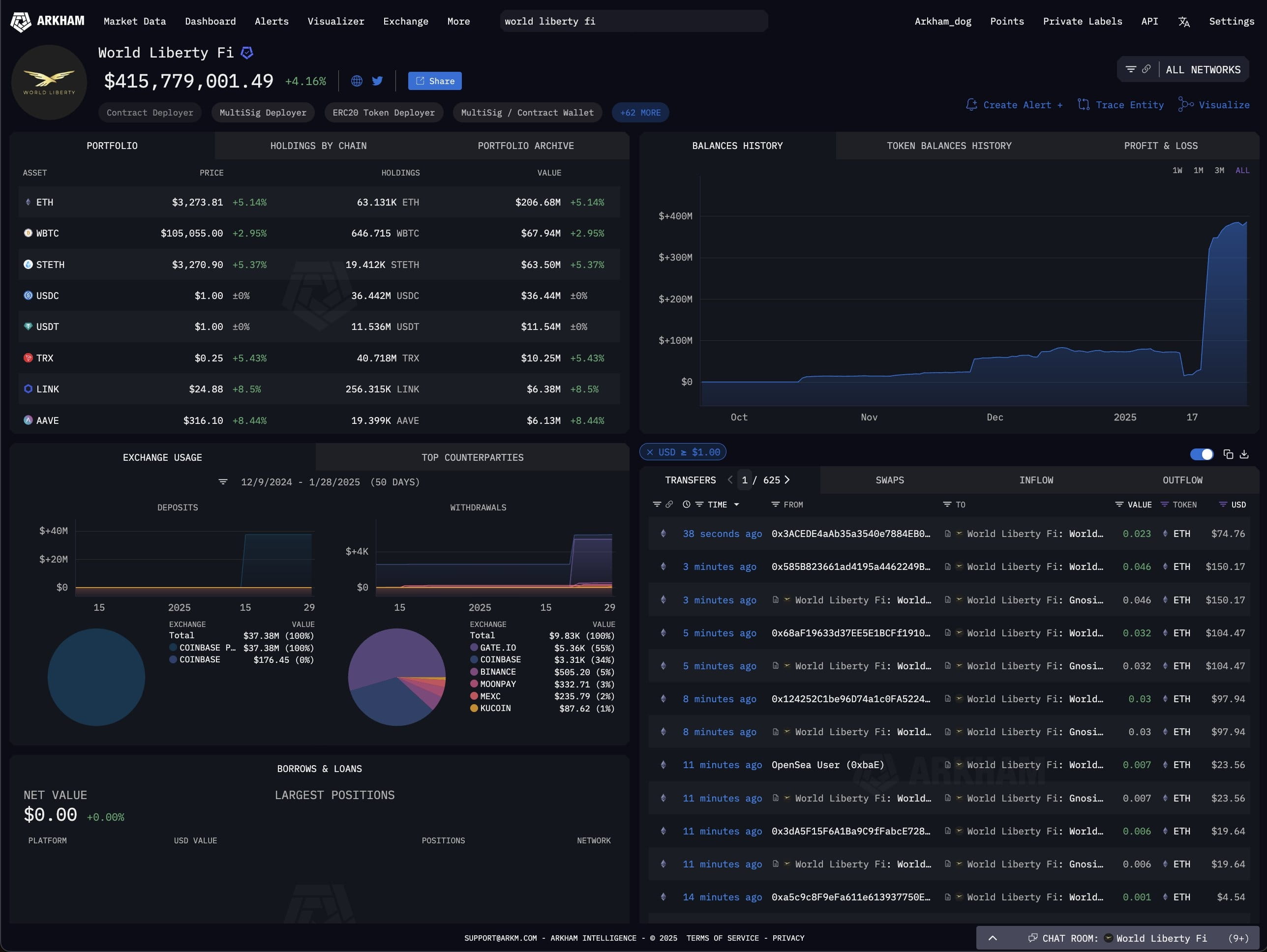Open the Profit & Loss tab
Viewport: 1267px width, 952px height.
point(1160,146)
